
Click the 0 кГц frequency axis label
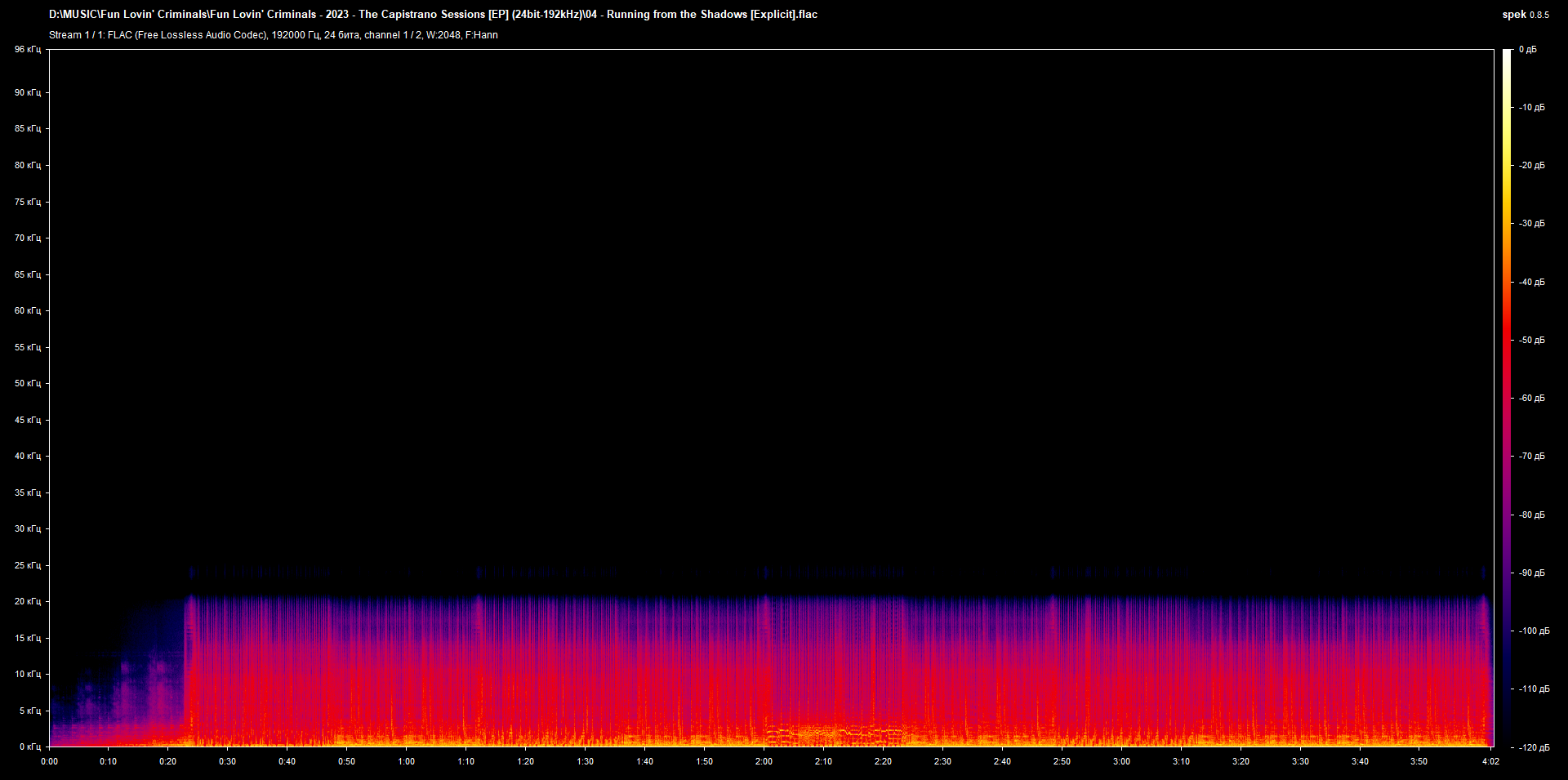coord(29,747)
